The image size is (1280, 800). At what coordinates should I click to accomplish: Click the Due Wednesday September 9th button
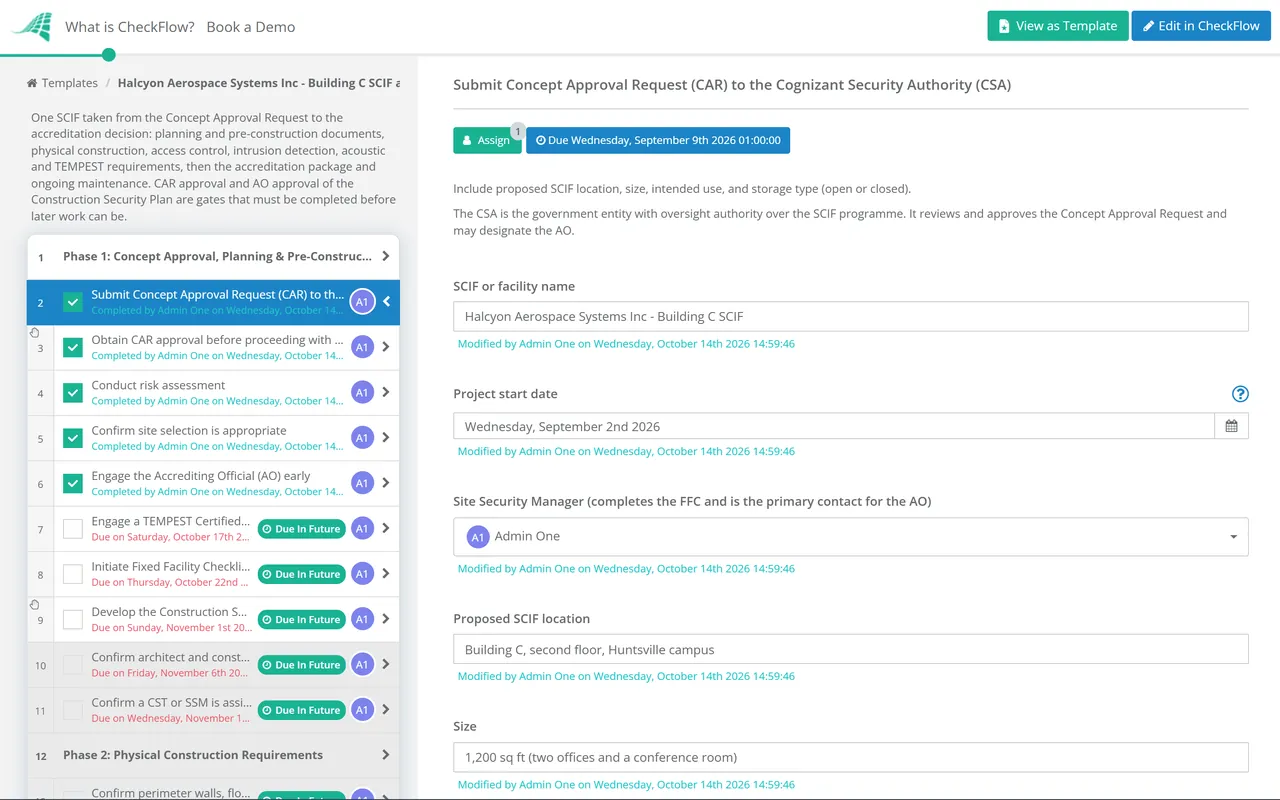pyautogui.click(x=658, y=140)
